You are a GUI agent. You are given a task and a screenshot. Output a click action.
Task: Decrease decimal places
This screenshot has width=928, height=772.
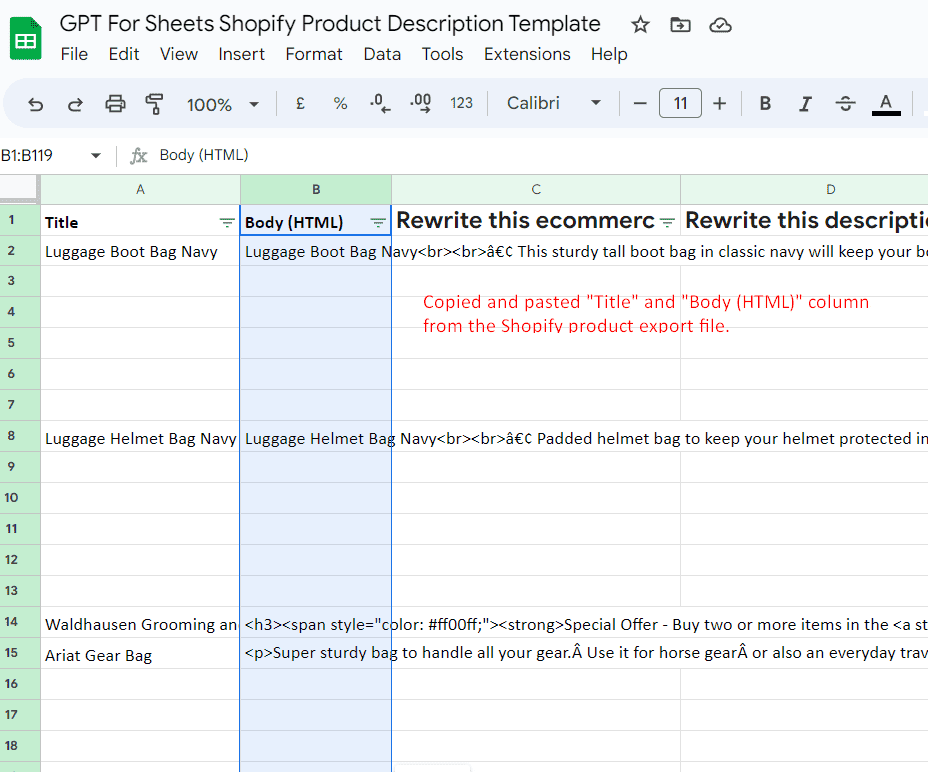[380, 104]
